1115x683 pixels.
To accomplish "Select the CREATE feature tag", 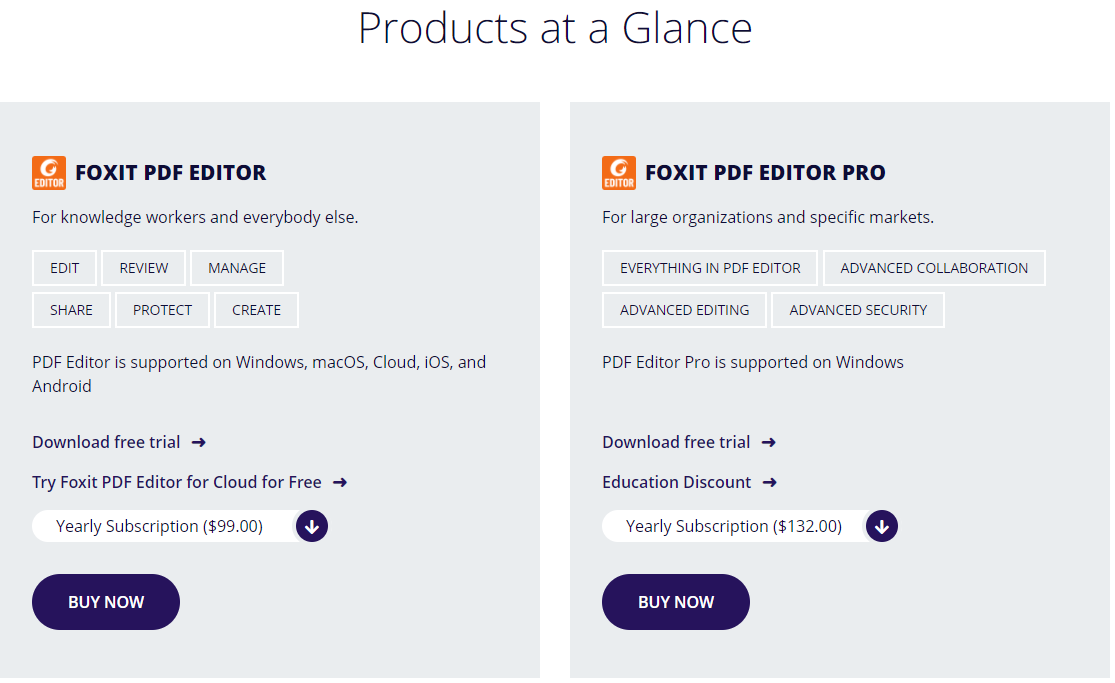I will (256, 310).
